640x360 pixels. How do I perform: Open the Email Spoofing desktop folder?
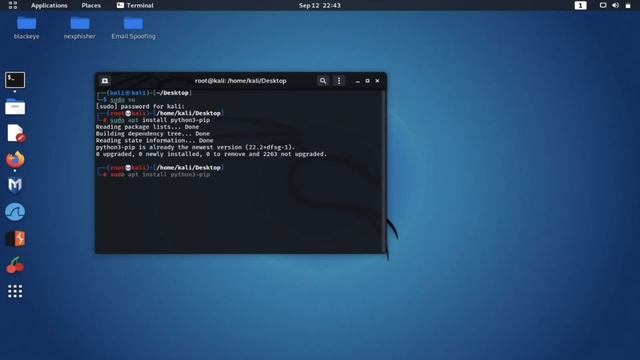pos(133,28)
